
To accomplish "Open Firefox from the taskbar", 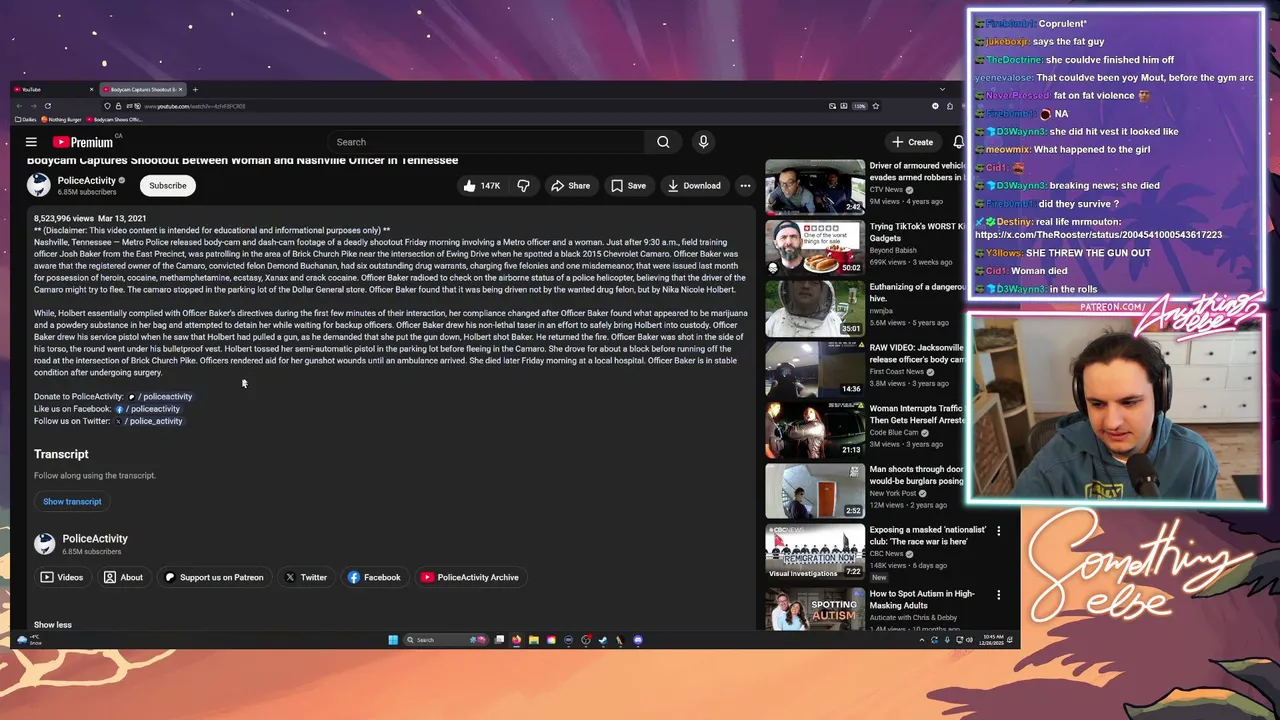I will pyautogui.click(x=516, y=640).
